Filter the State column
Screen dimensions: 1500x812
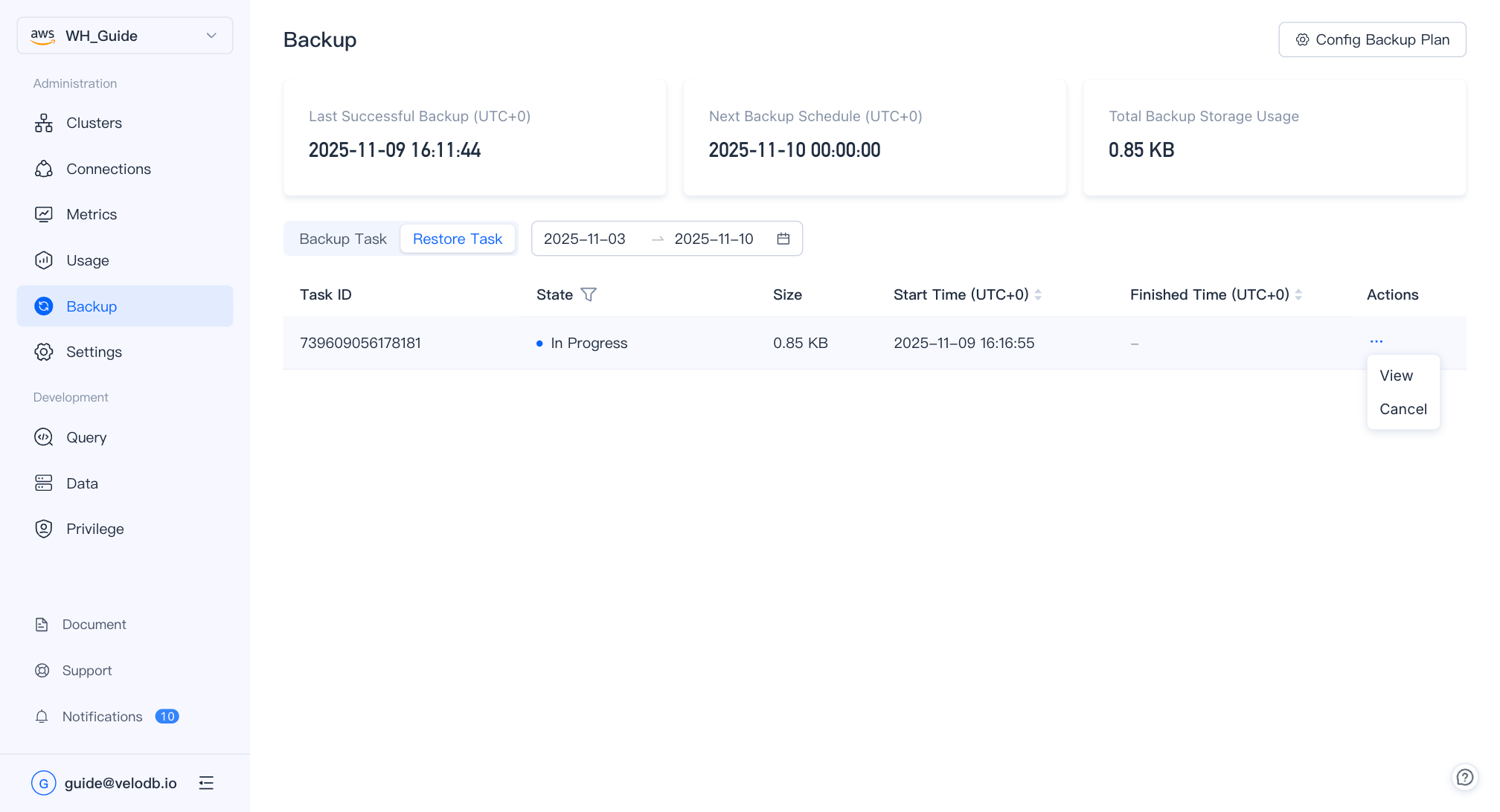(x=589, y=294)
